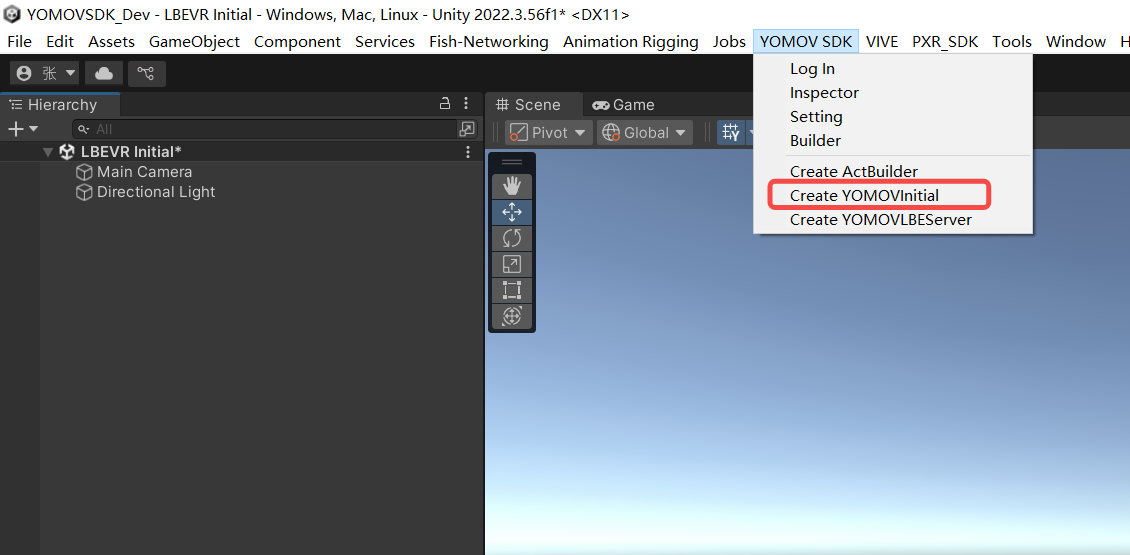Choose Inspector in YOMOV SDK menu
Image resolution: width=1130 pixels, height=555 pixels.
tap(893, 93)
